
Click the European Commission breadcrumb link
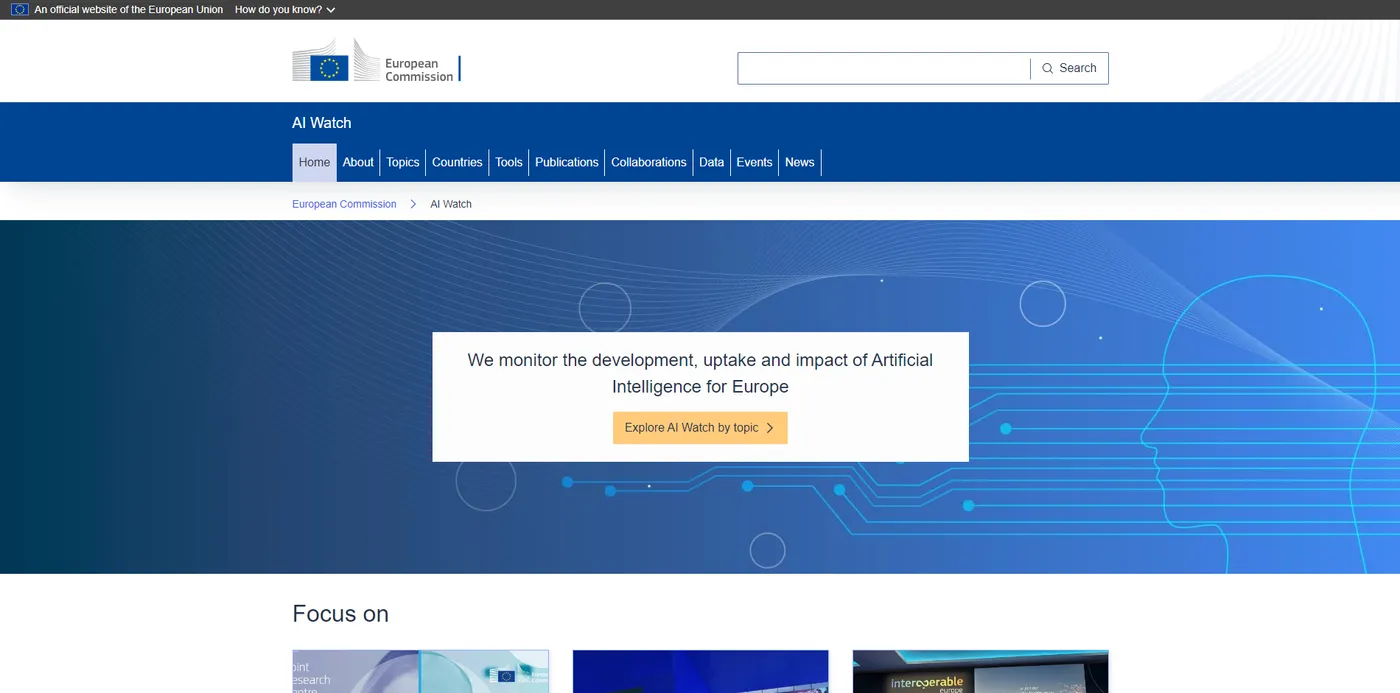tap(344, 204)
